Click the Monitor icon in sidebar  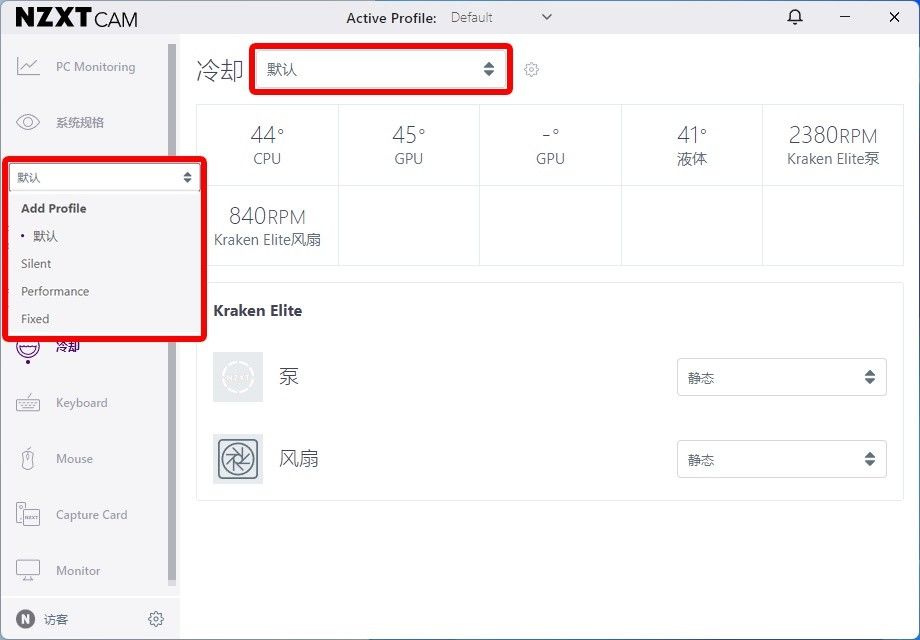point(28,570)
